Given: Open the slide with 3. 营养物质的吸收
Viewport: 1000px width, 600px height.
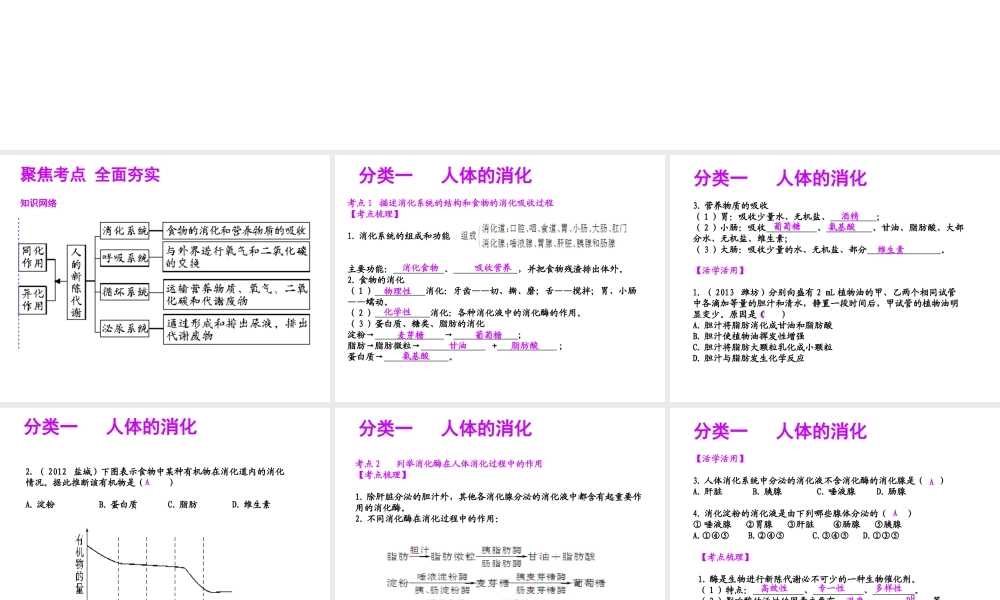Looking at the screenshot, I should [x=835, y=278].
